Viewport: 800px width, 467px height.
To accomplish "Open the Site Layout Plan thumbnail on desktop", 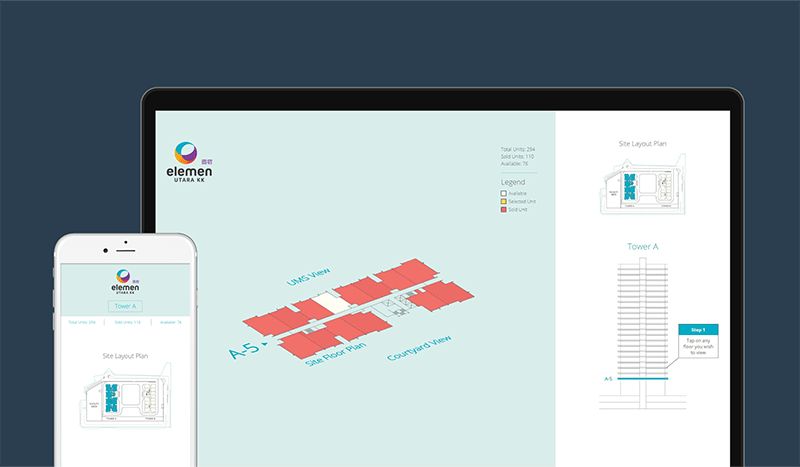I will click(x=643, y=183).
